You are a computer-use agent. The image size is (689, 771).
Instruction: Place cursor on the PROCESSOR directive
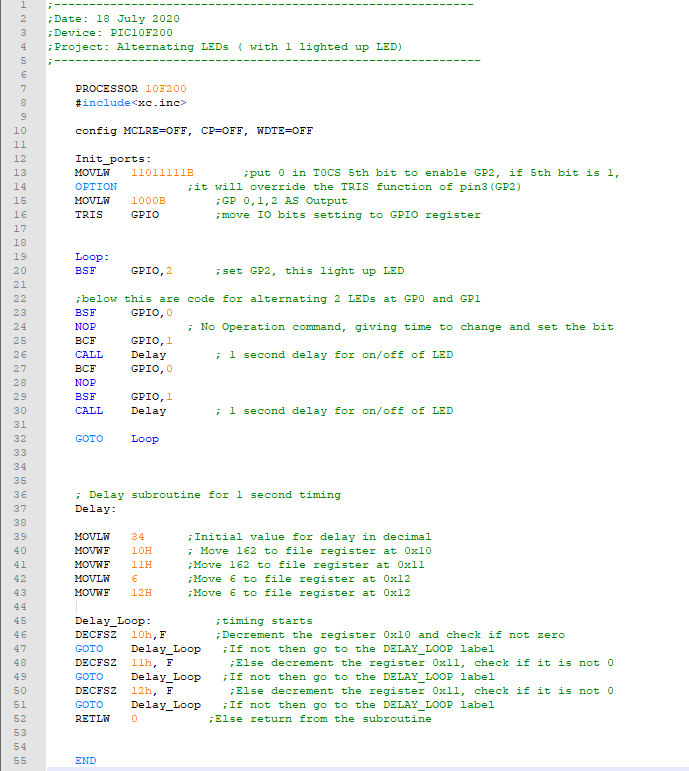pos(106,89)
